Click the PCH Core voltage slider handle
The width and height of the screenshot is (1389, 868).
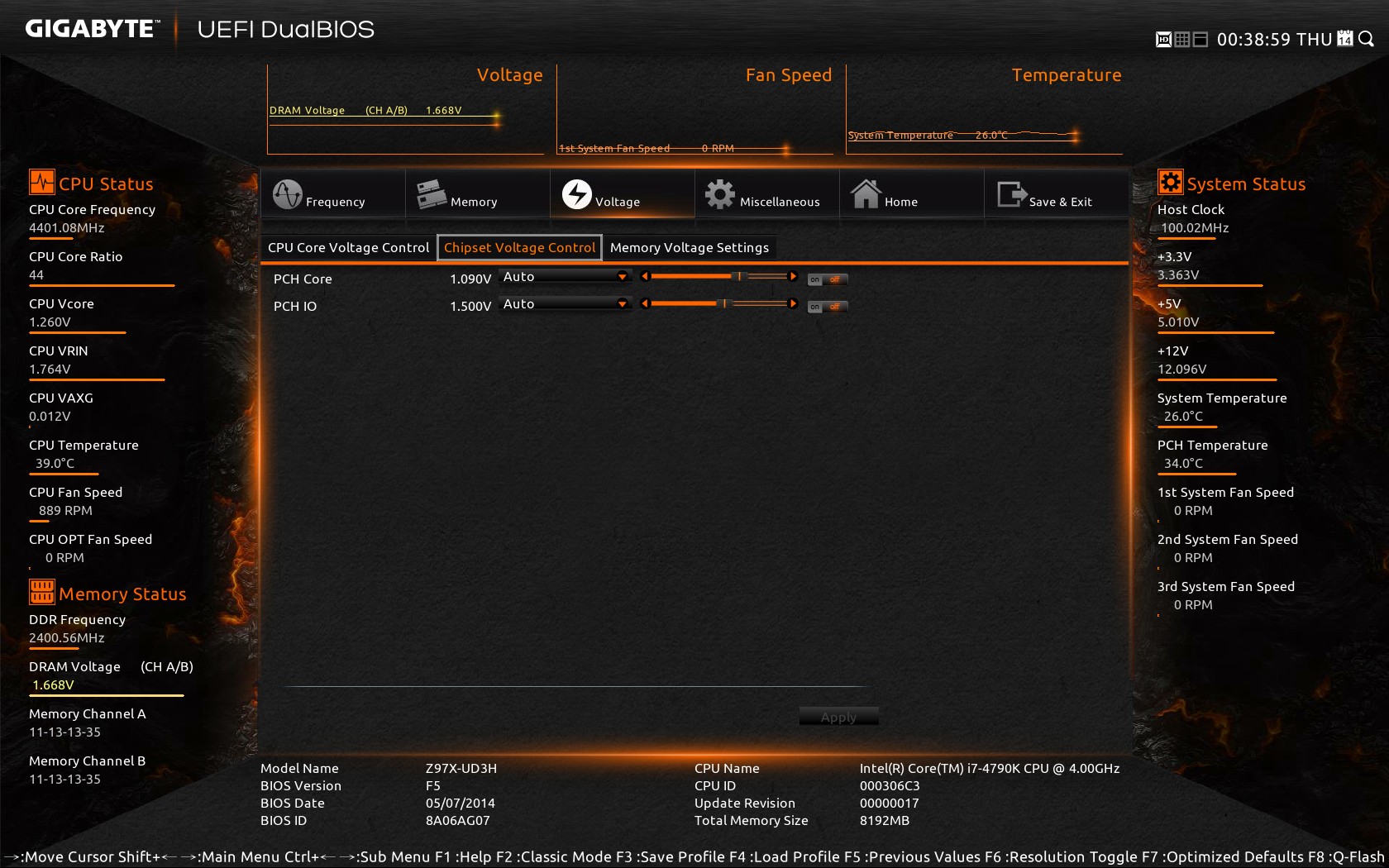pos(740,276)
